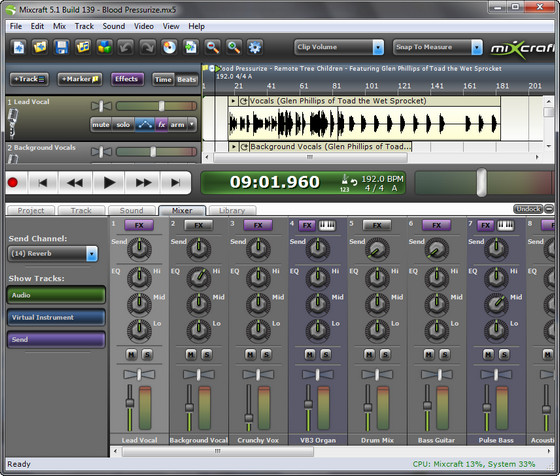The width and height of the screenshot is (560, 476).
Task: Open the Sound menu
Action: click(114, 26)
